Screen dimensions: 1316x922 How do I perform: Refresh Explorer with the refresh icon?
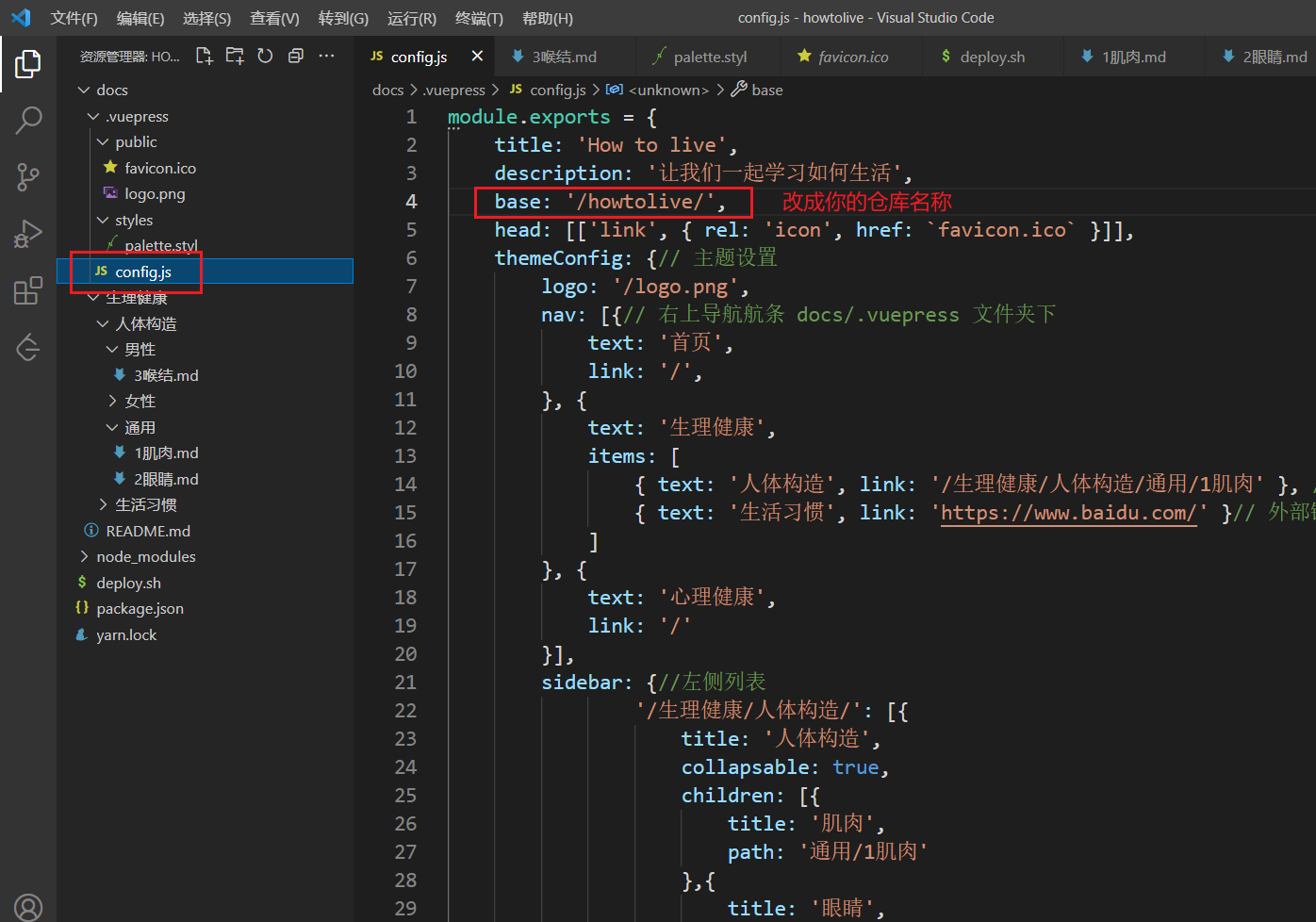click(x=264, y=56)
